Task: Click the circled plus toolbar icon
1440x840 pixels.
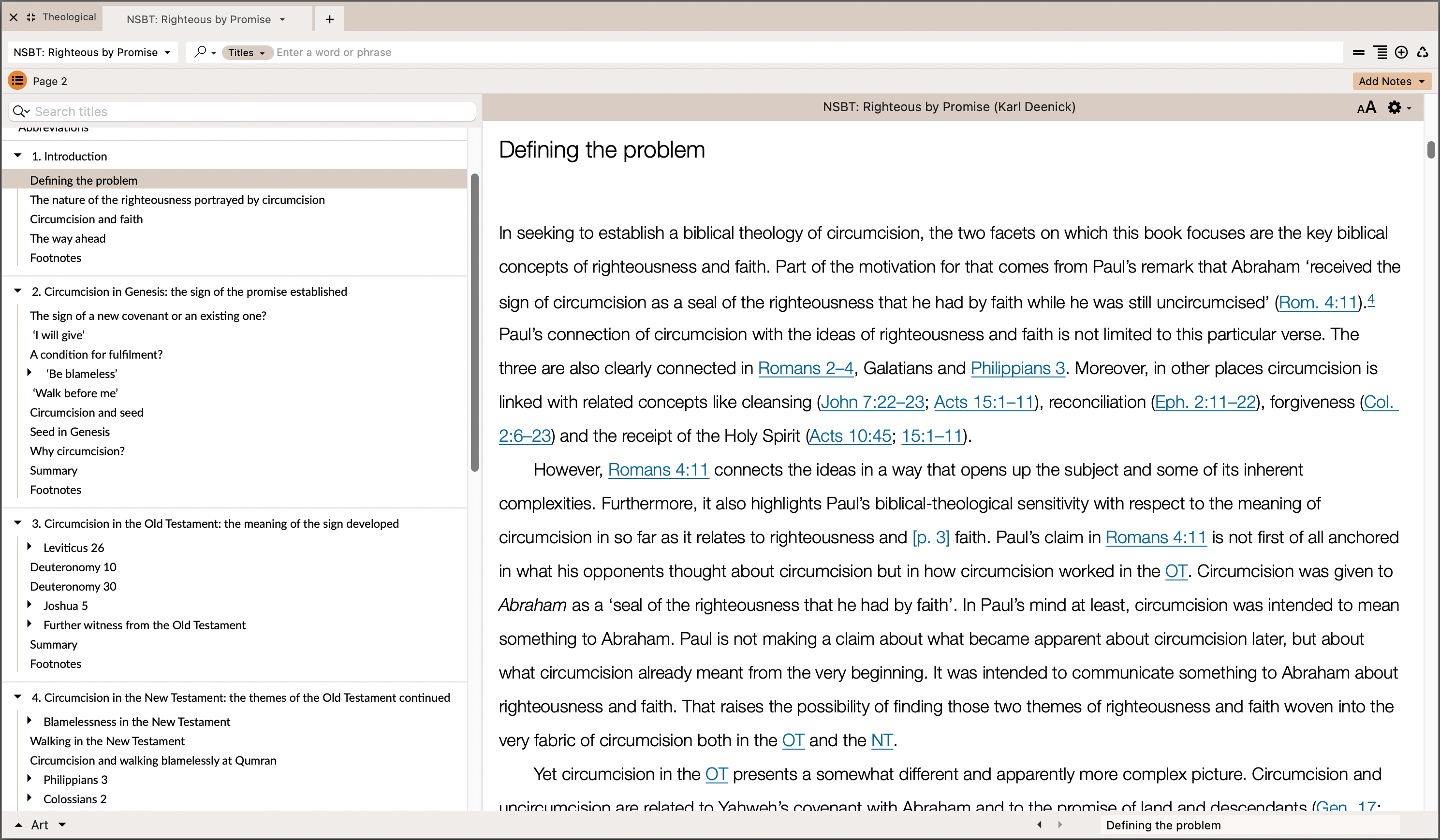Action: [x=1401, y=53]
